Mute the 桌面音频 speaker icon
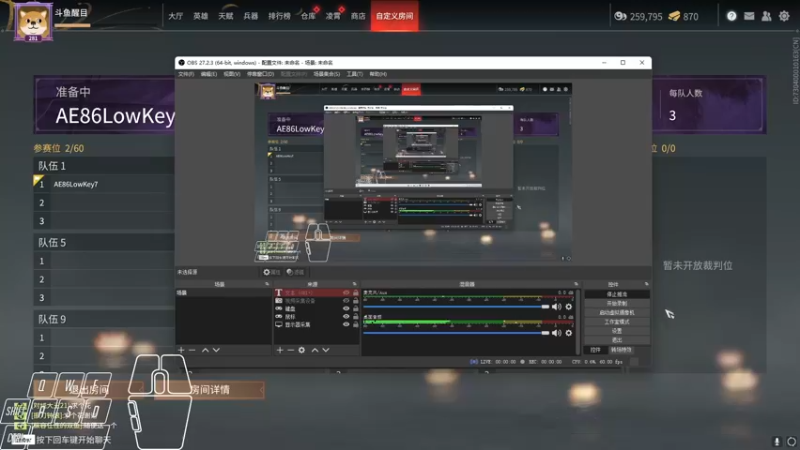This screenshot has height=450, width=800. click(557, 333)
